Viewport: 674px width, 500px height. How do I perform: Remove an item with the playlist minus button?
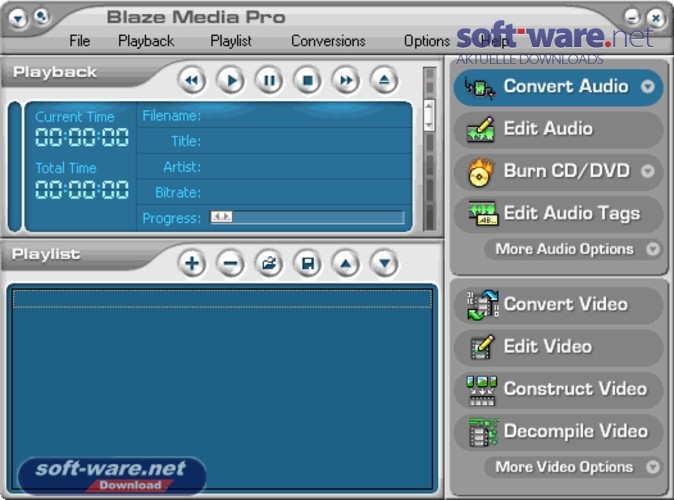pyautogui.click(x=230, y=263)
